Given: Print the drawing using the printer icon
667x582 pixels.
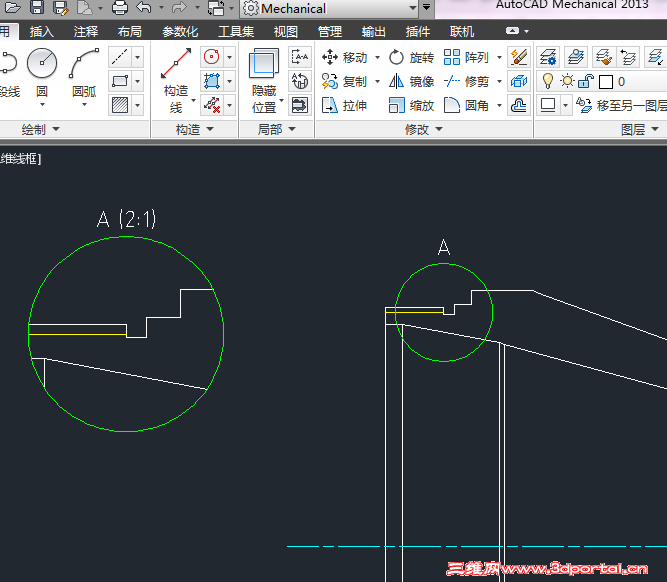Looking at the screenshot, I should point(120,7).
